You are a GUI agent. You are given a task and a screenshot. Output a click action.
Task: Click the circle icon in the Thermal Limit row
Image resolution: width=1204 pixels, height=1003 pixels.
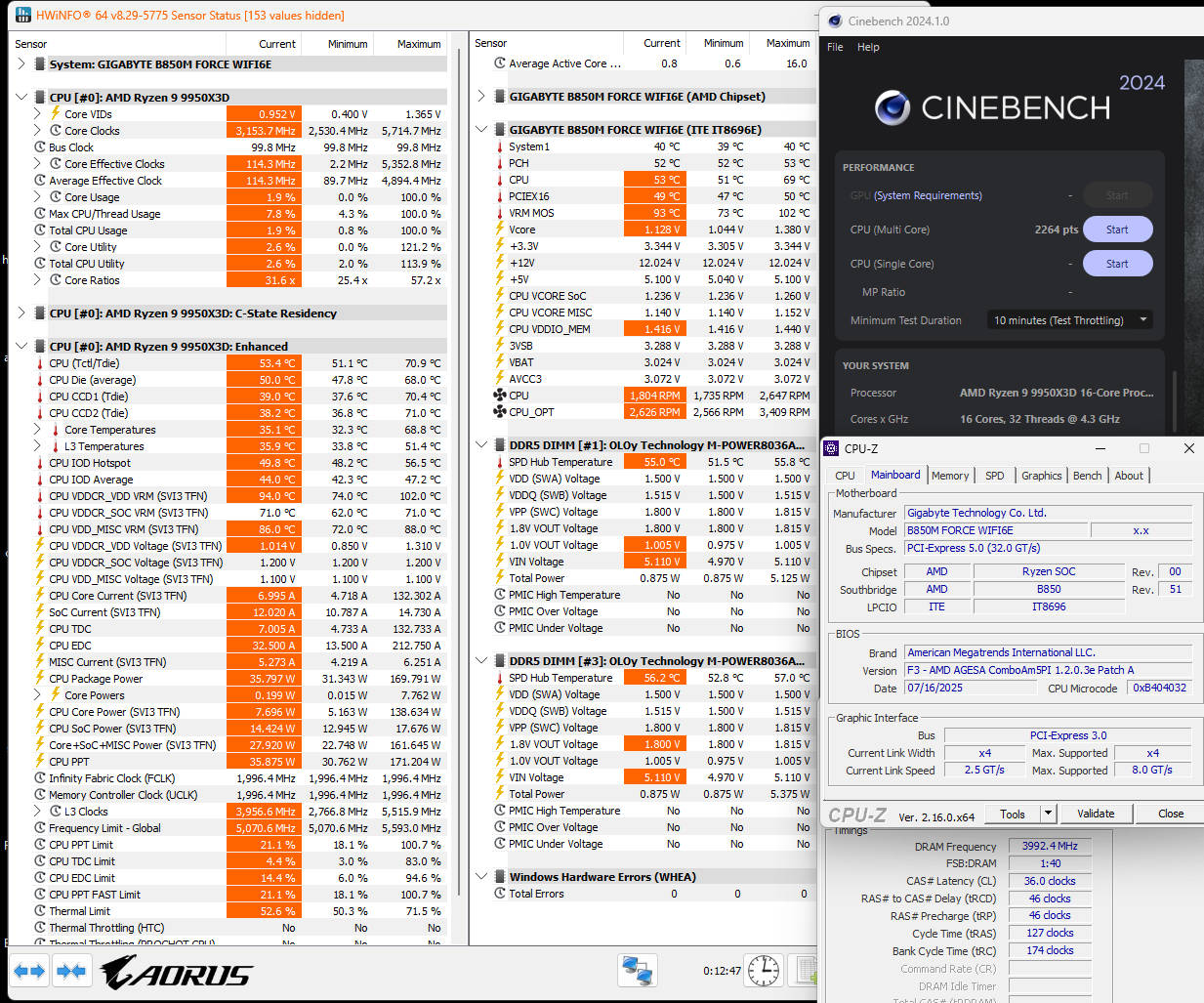[x=40, y=911]
